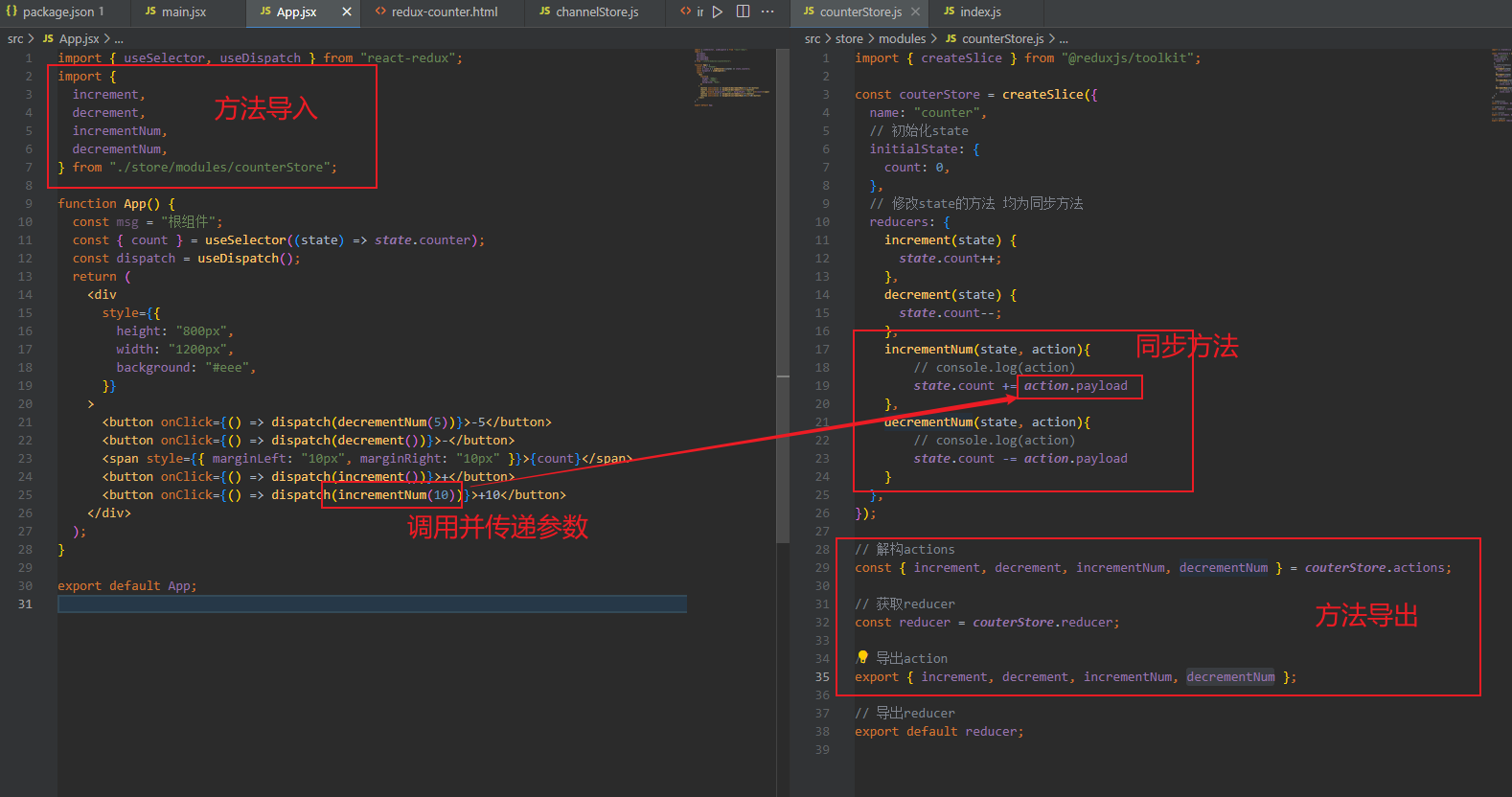Click couterStore.reducer on line 32

click(1042, 622)
